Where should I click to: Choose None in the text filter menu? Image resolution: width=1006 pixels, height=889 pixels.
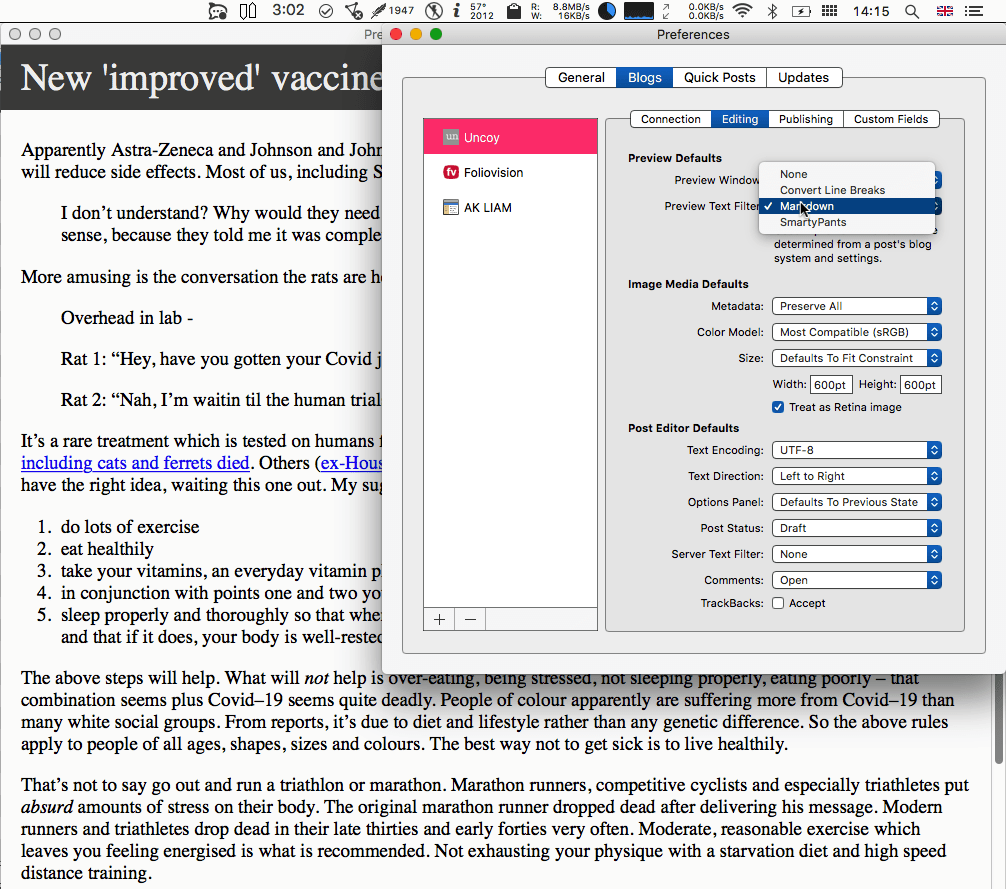click(847, 174)
